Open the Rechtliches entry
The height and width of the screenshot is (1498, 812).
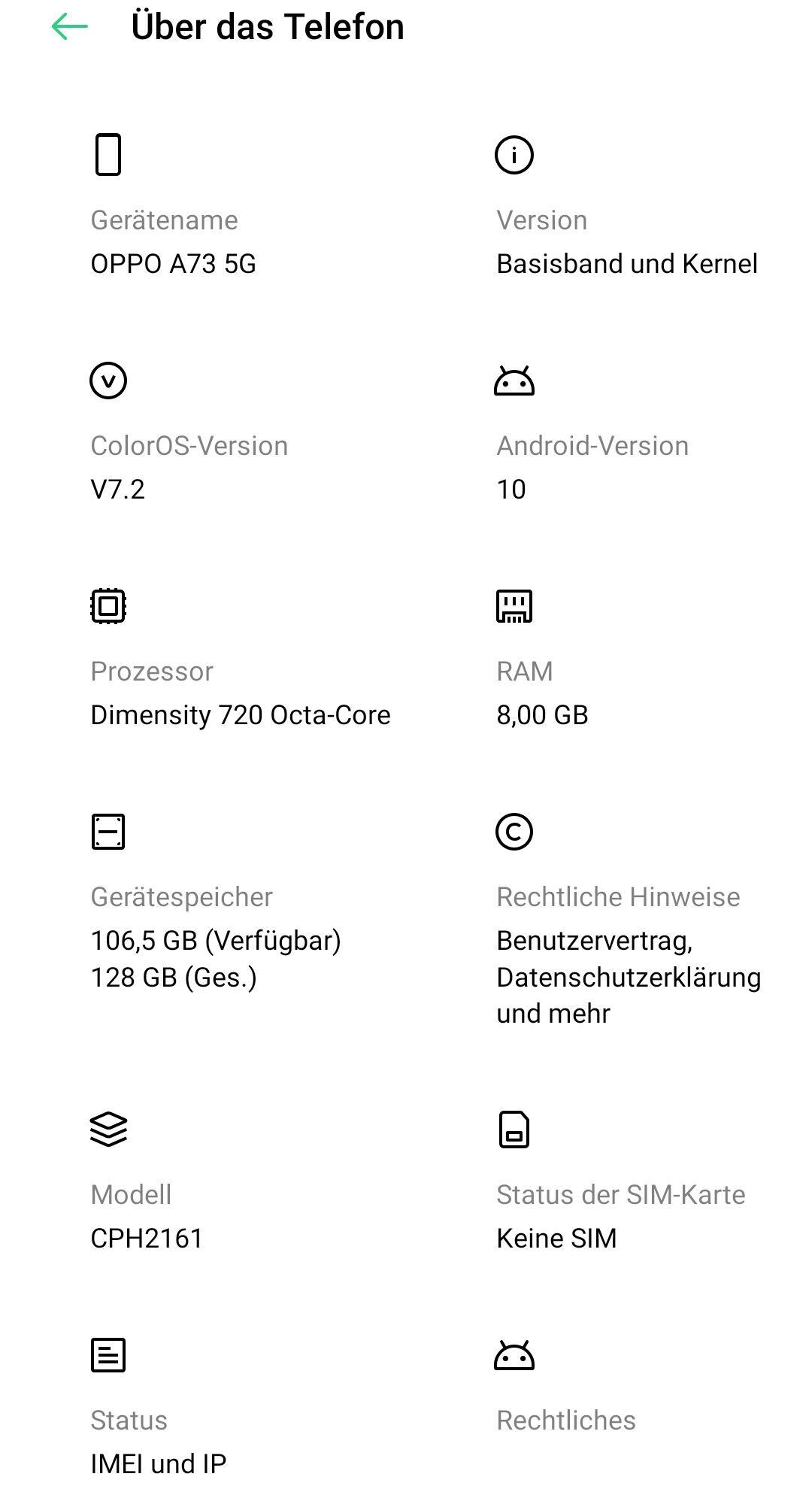click(566, 1420)
